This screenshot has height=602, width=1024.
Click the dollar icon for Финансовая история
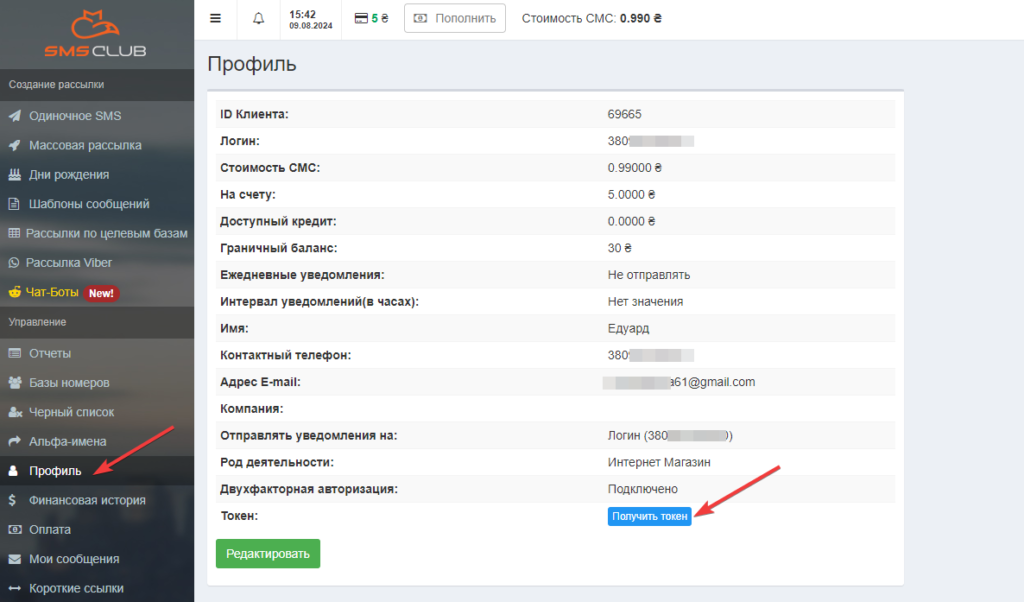point(12,500)
